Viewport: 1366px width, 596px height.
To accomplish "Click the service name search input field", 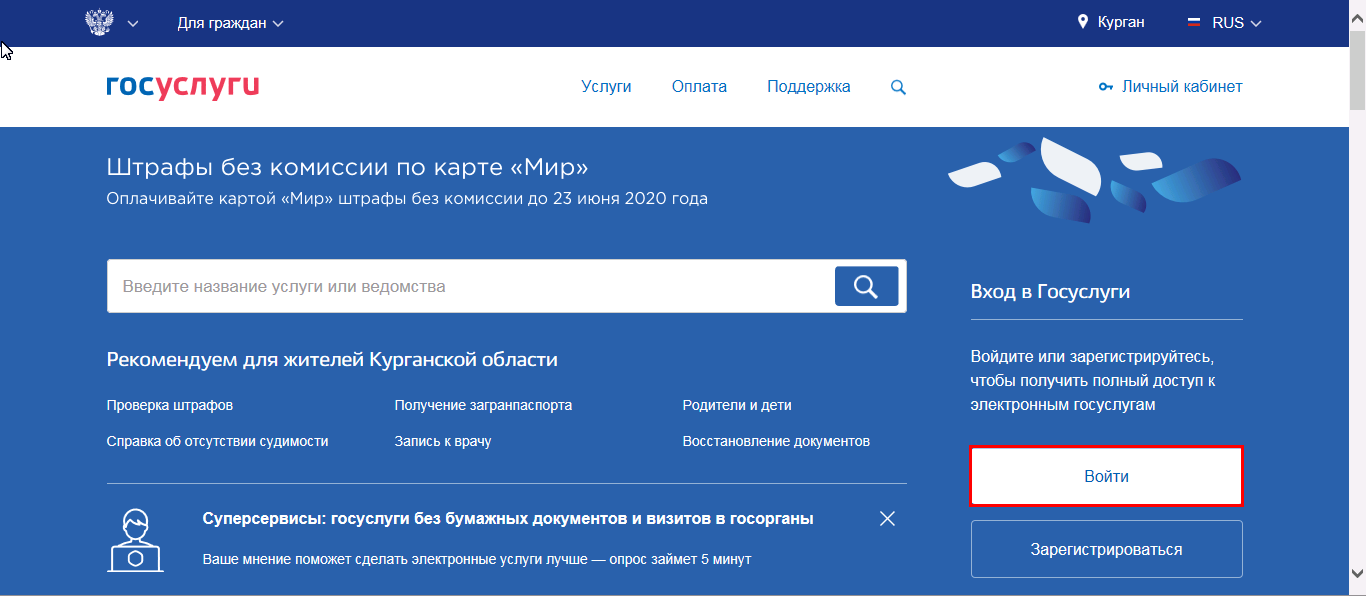I will [470, 286].
